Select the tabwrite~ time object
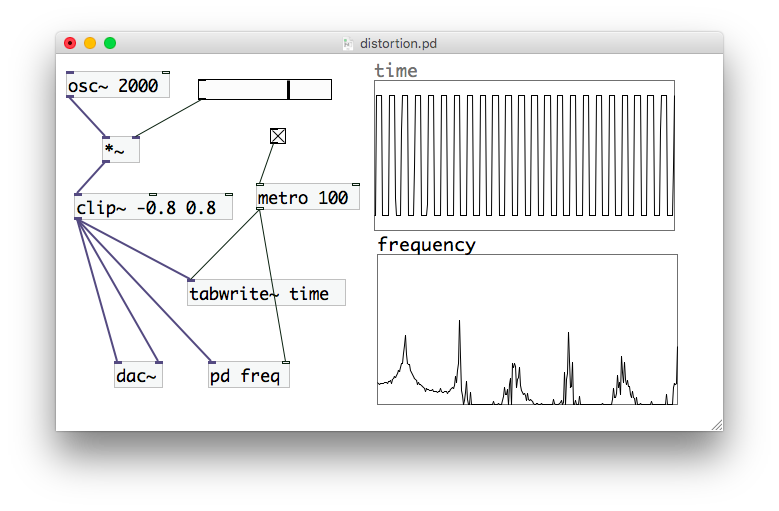Viewport: 779px width, 511px height. [266, 293]
